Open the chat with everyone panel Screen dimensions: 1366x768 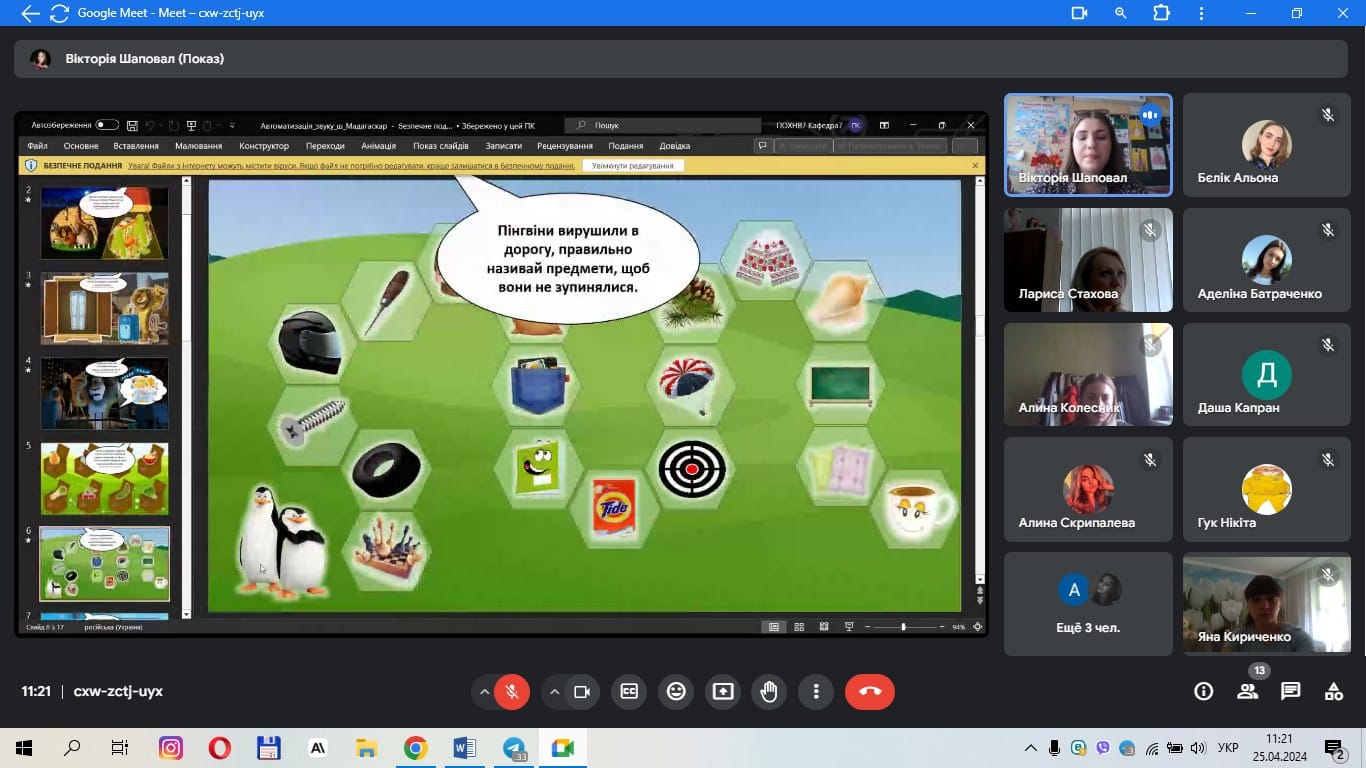click(x=1290, y=691)
